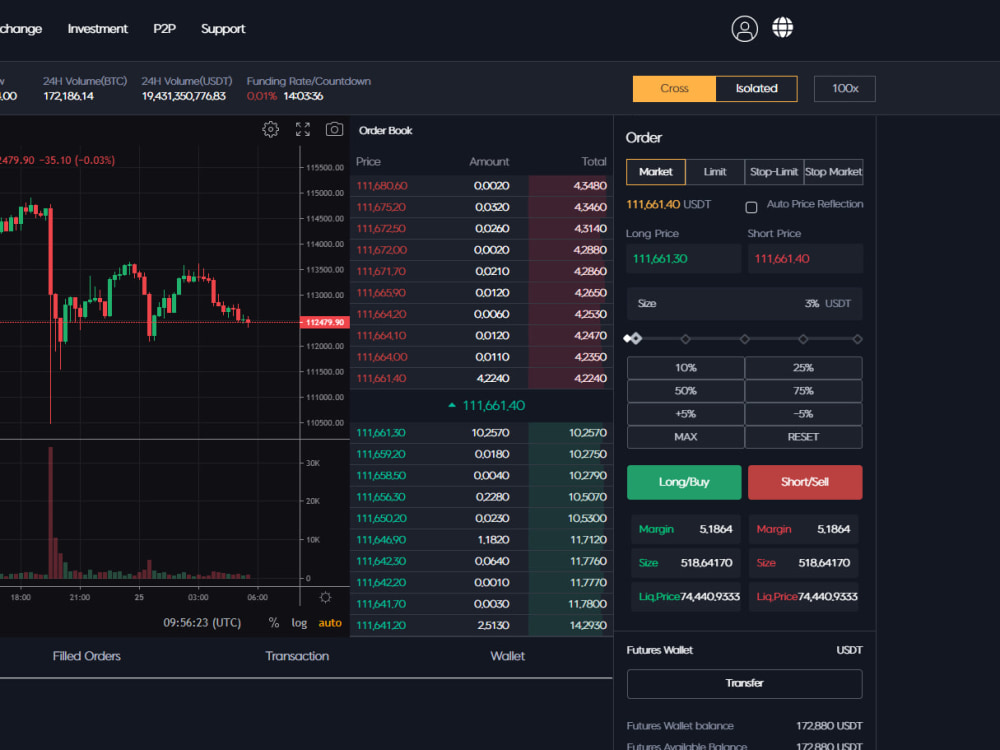Click the Long Price field 111,661.30
Image resolution: width=1000 pixels, height=750 pixels.
(684, 259)
